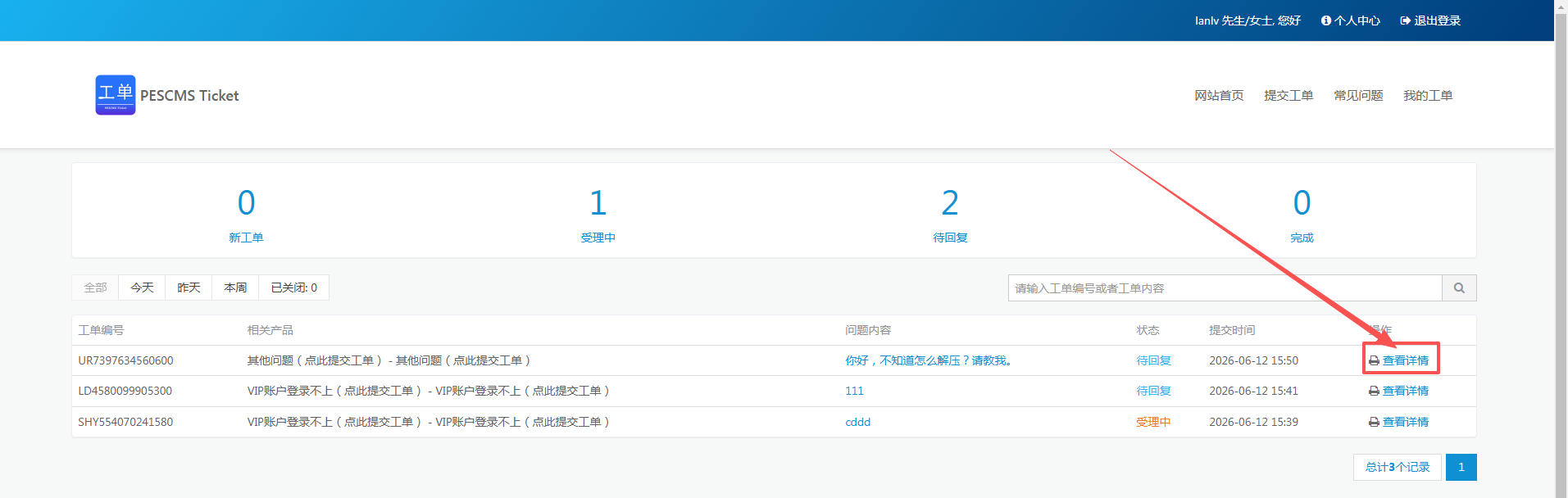Screen dimensions: 1568x498
Task: Click submit time 2026-06-12 15:41
Action: [1253, 391]
